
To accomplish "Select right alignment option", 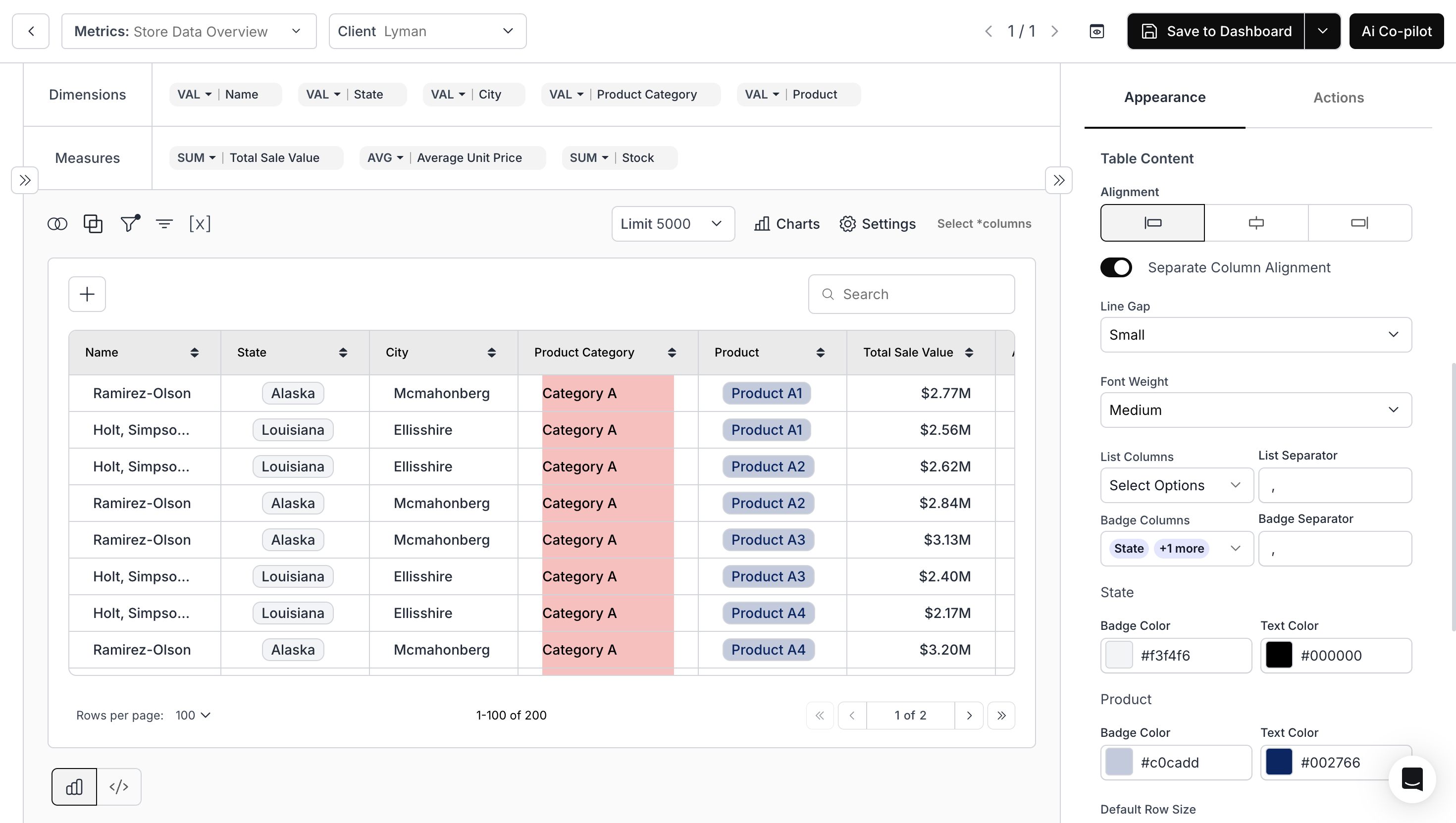I will pos(1359,223).
